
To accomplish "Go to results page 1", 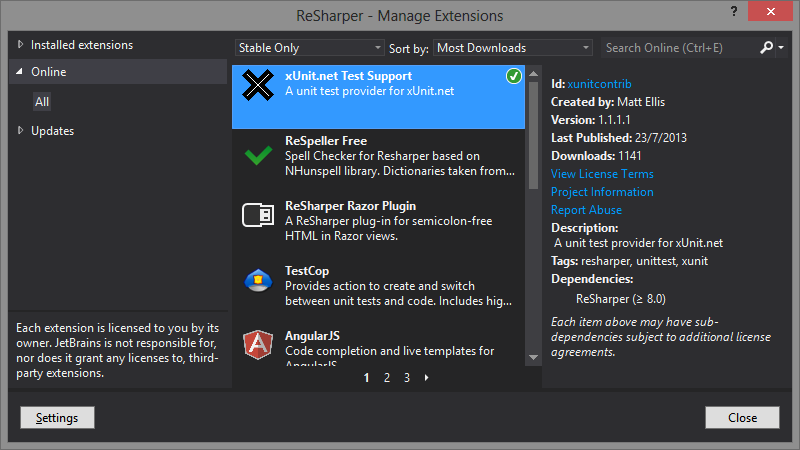I will 366,378.
